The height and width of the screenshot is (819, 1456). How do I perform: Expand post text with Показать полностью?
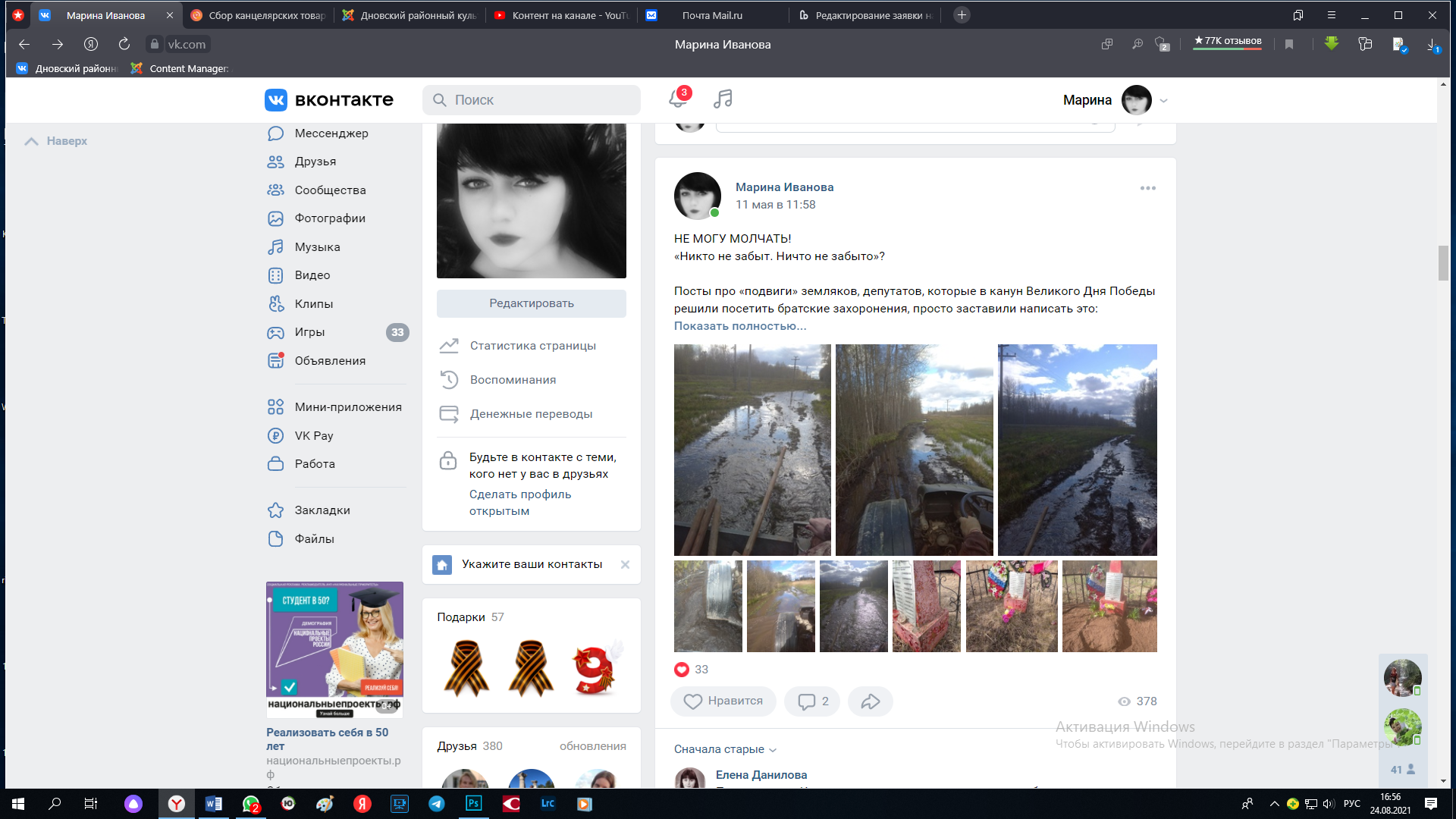739,326
